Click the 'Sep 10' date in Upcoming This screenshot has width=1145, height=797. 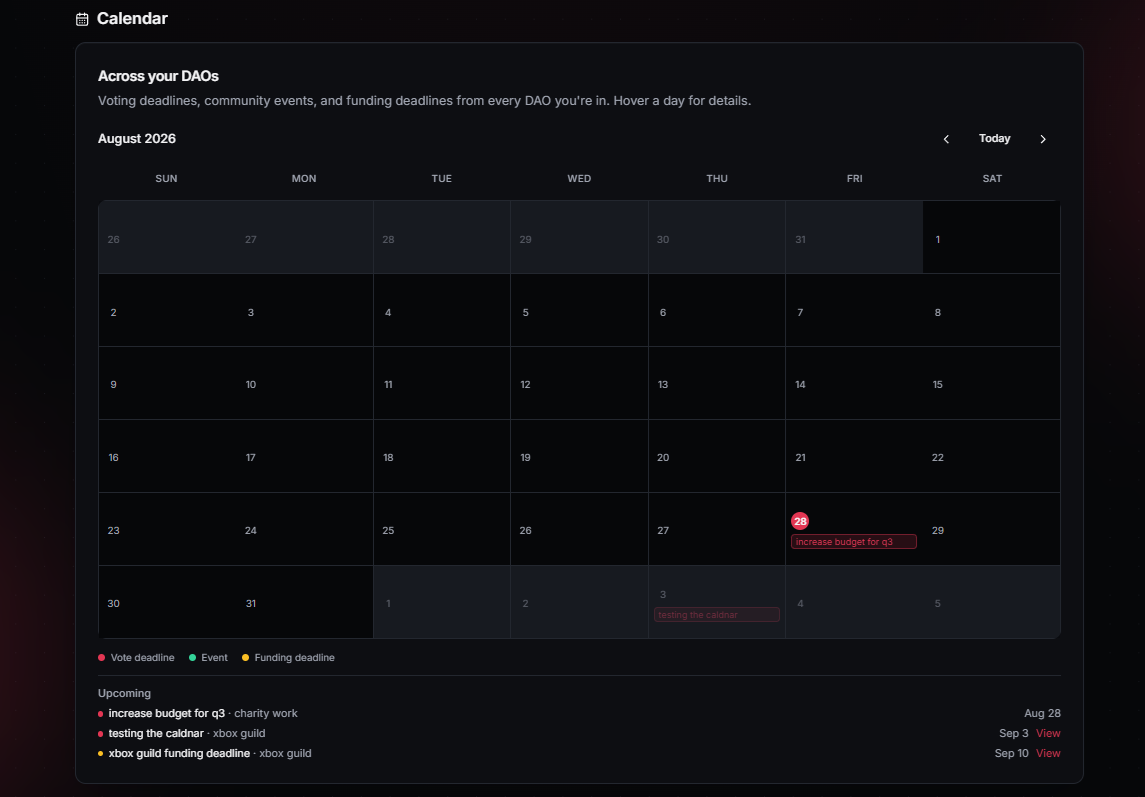[1011, 753]
